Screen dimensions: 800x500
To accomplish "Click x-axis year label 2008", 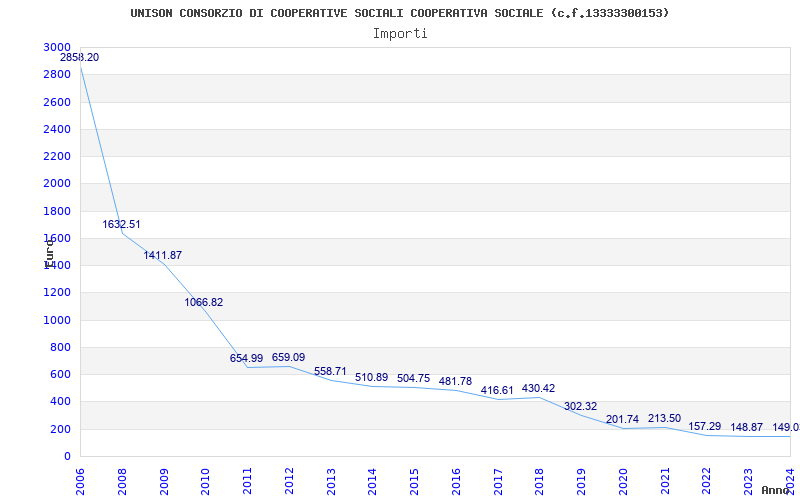I will 122,482.
